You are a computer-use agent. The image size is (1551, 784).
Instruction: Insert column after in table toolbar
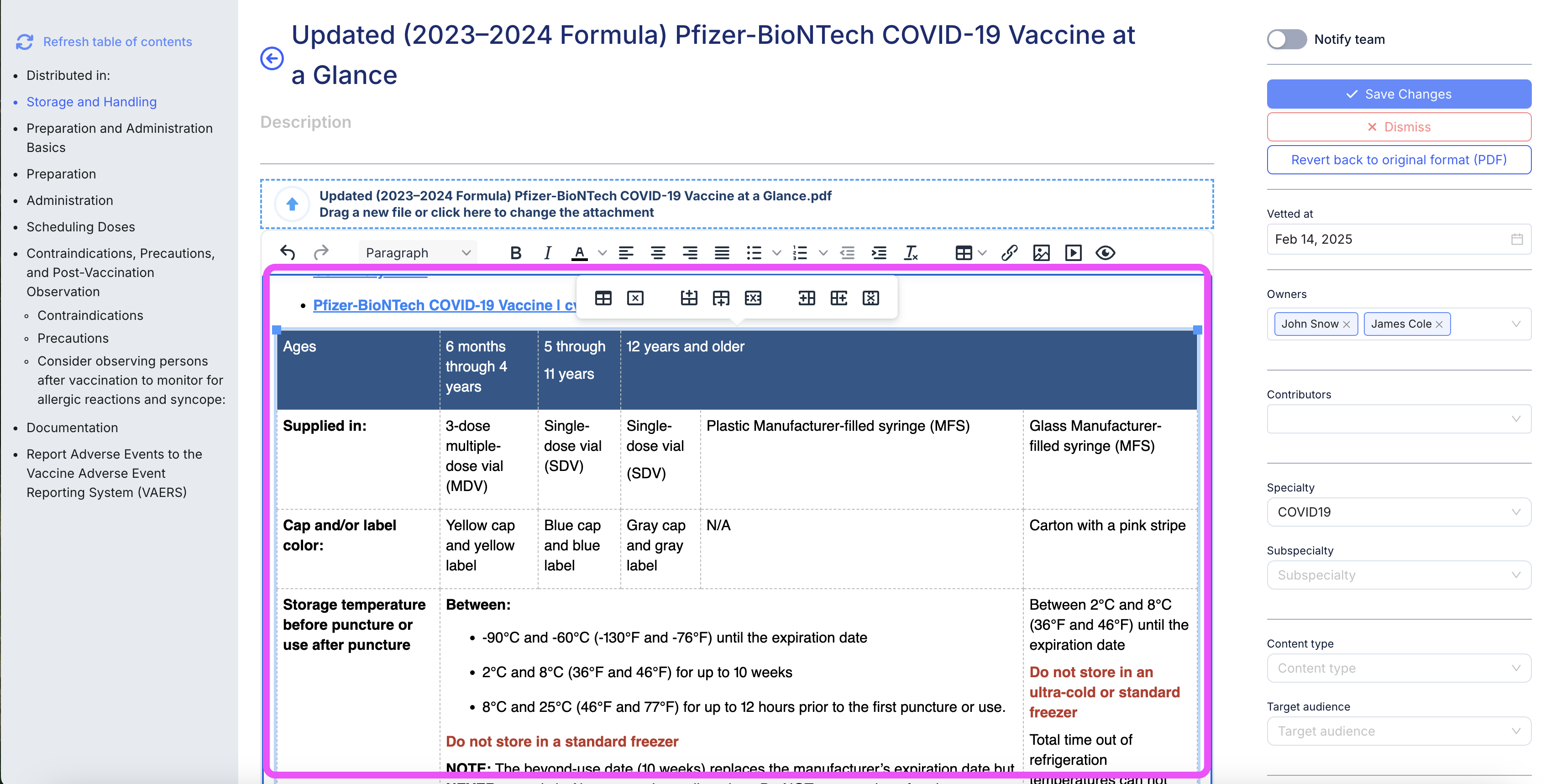coord(839,298)
